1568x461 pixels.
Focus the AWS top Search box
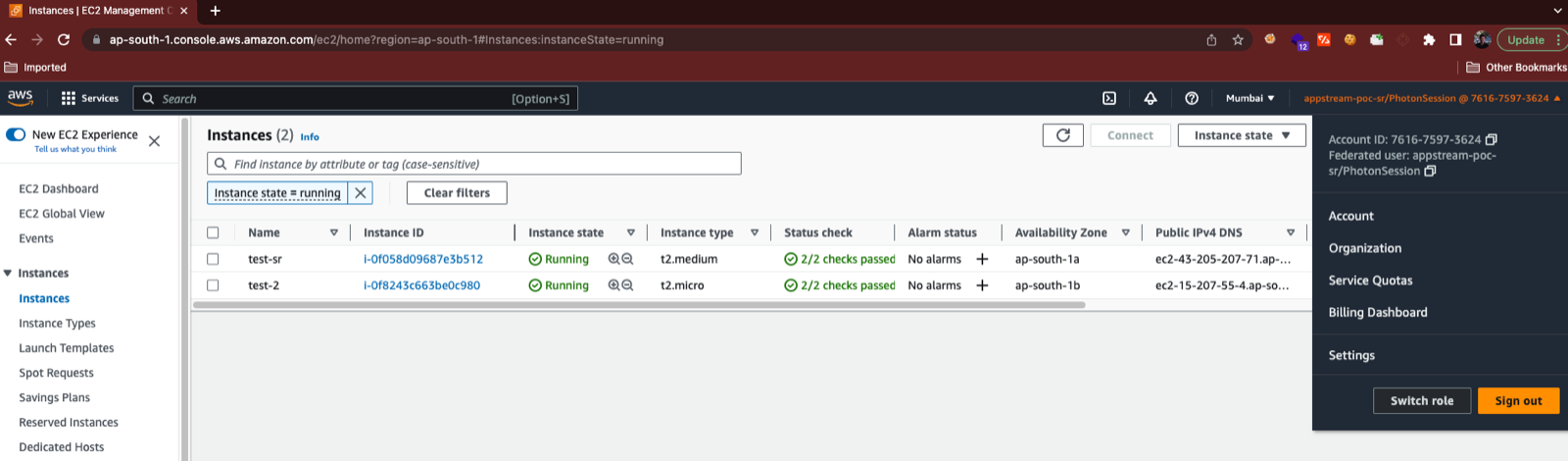pos(355,98)
